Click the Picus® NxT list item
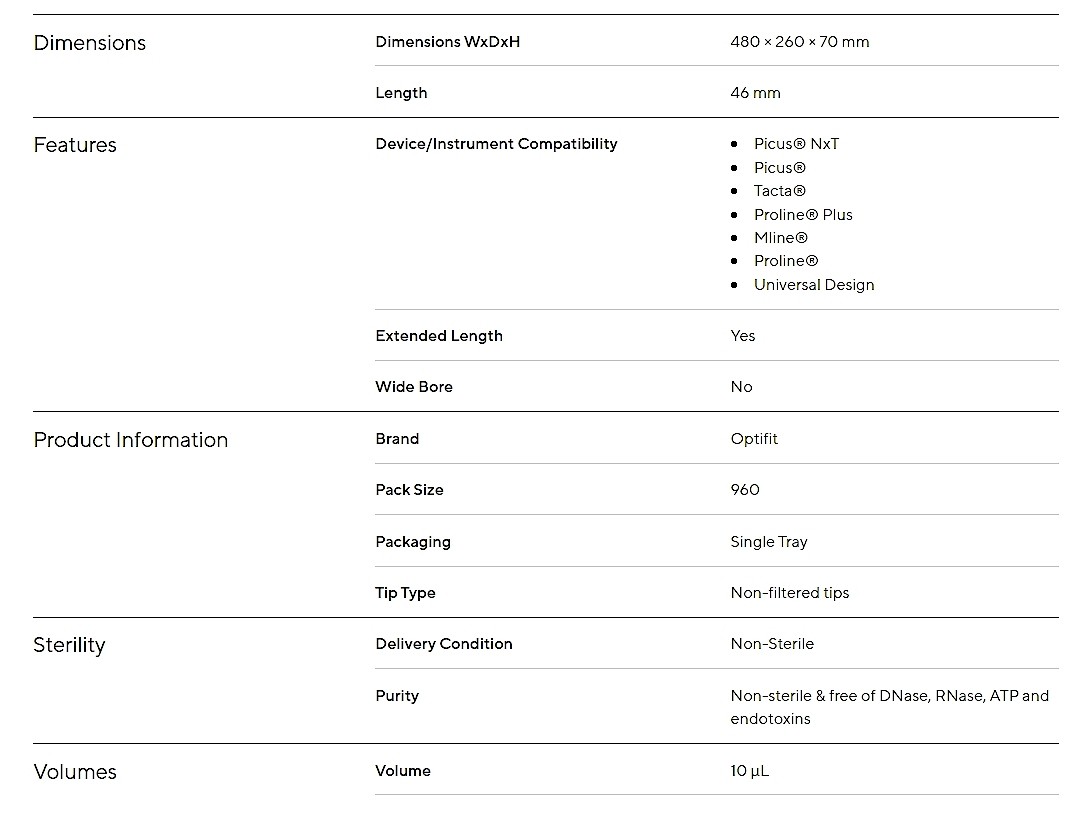This screenshot has width=1071, height=821. click(796, 144)
